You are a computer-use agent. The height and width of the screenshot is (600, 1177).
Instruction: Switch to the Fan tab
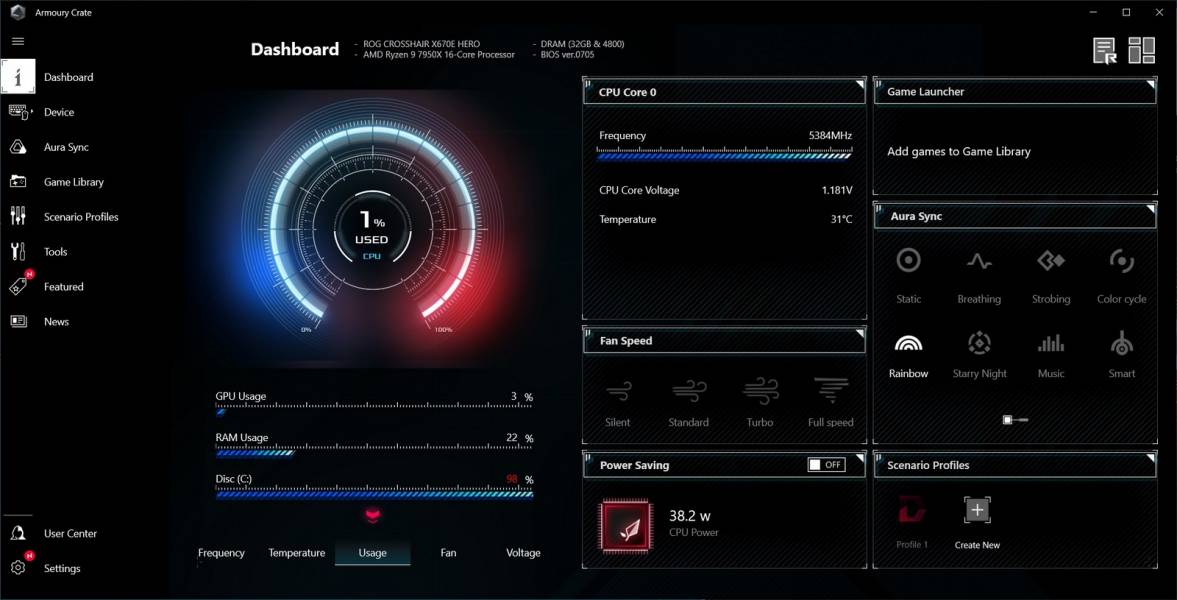448,553
